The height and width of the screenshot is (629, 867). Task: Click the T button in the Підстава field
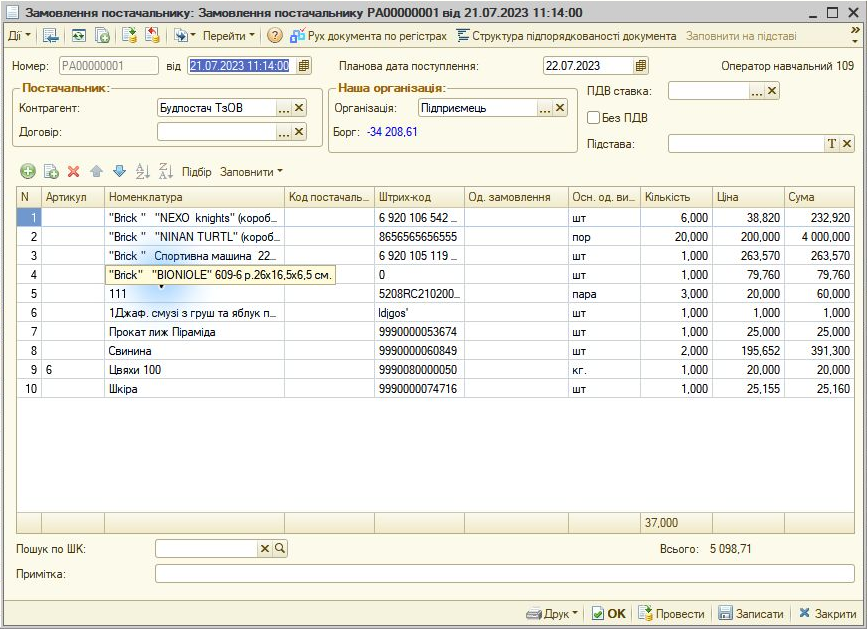tap(832, 144)
